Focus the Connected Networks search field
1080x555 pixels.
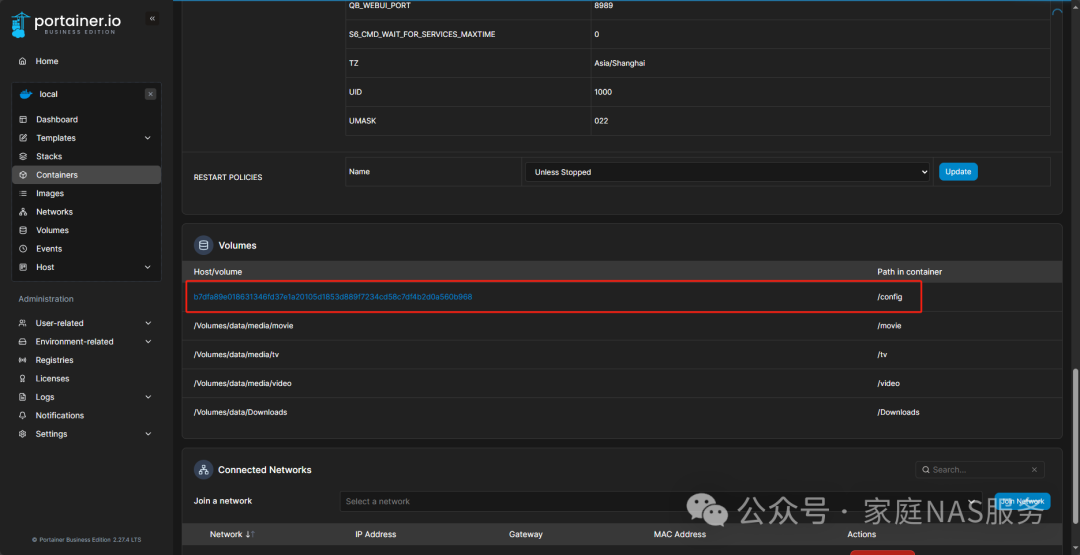point(979,470)
